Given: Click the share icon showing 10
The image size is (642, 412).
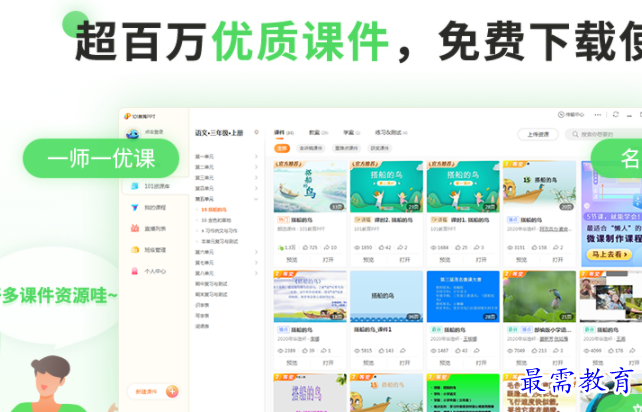Looking at the screenshot, I should [x=327, y=247].
